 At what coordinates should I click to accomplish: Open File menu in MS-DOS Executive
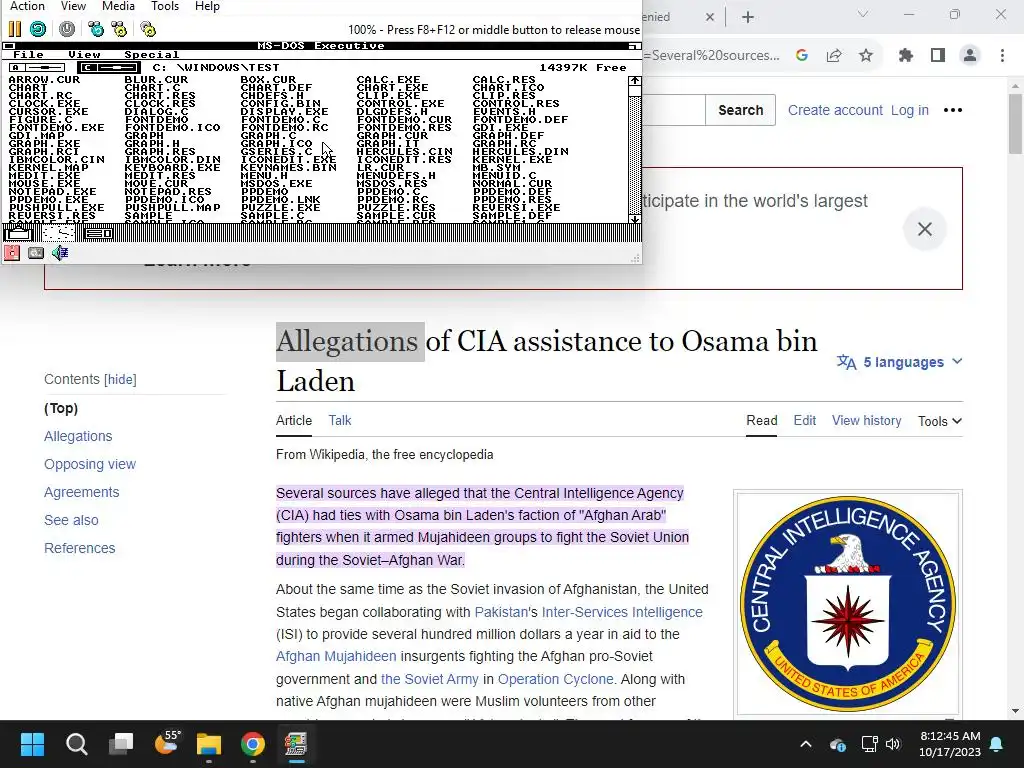point(29,55)
